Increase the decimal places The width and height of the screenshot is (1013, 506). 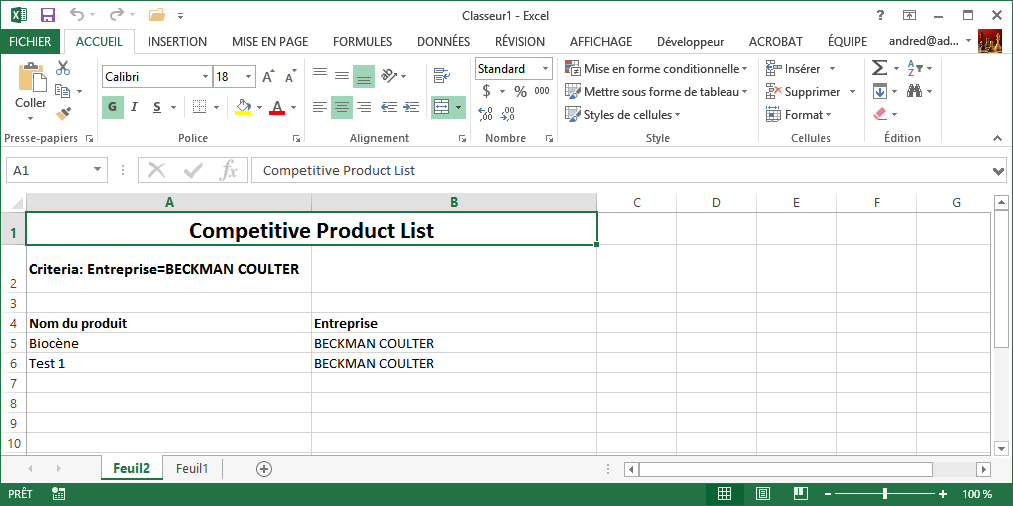point(485,114)
